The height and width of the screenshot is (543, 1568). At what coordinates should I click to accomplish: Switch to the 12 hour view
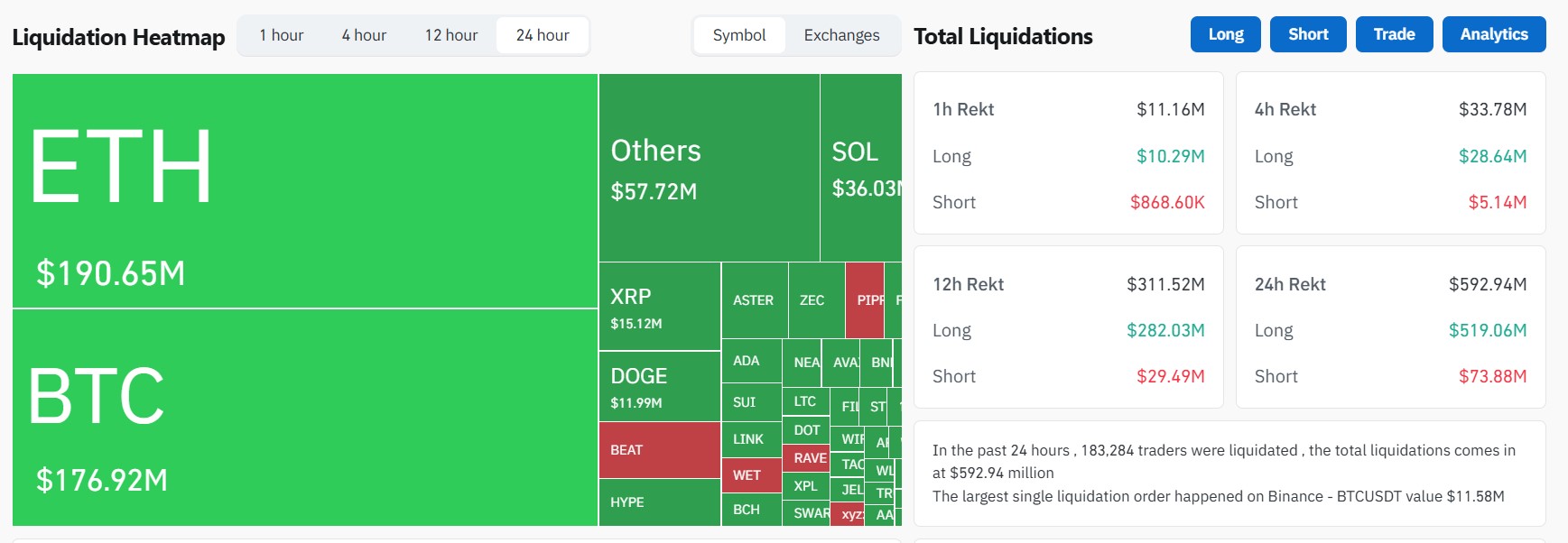(x=450, y=35)
